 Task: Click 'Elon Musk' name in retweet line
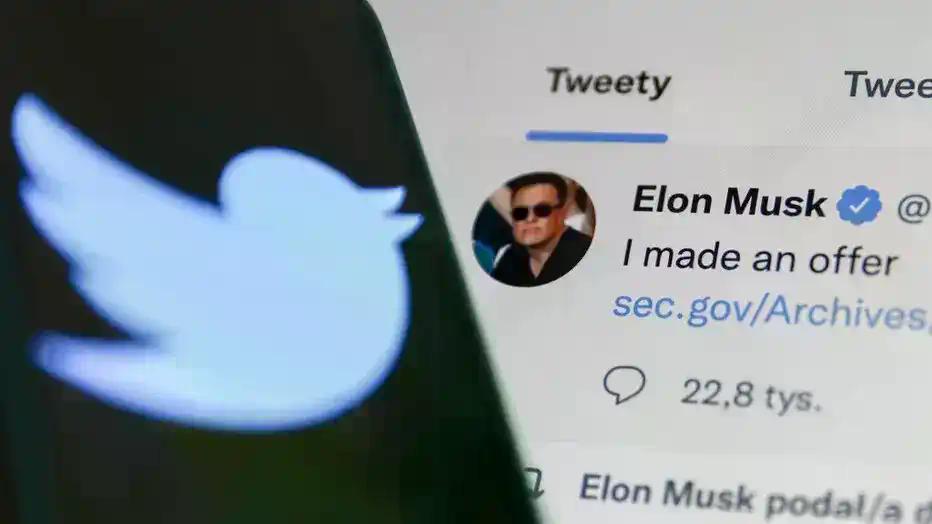click(x=666, y=493)
